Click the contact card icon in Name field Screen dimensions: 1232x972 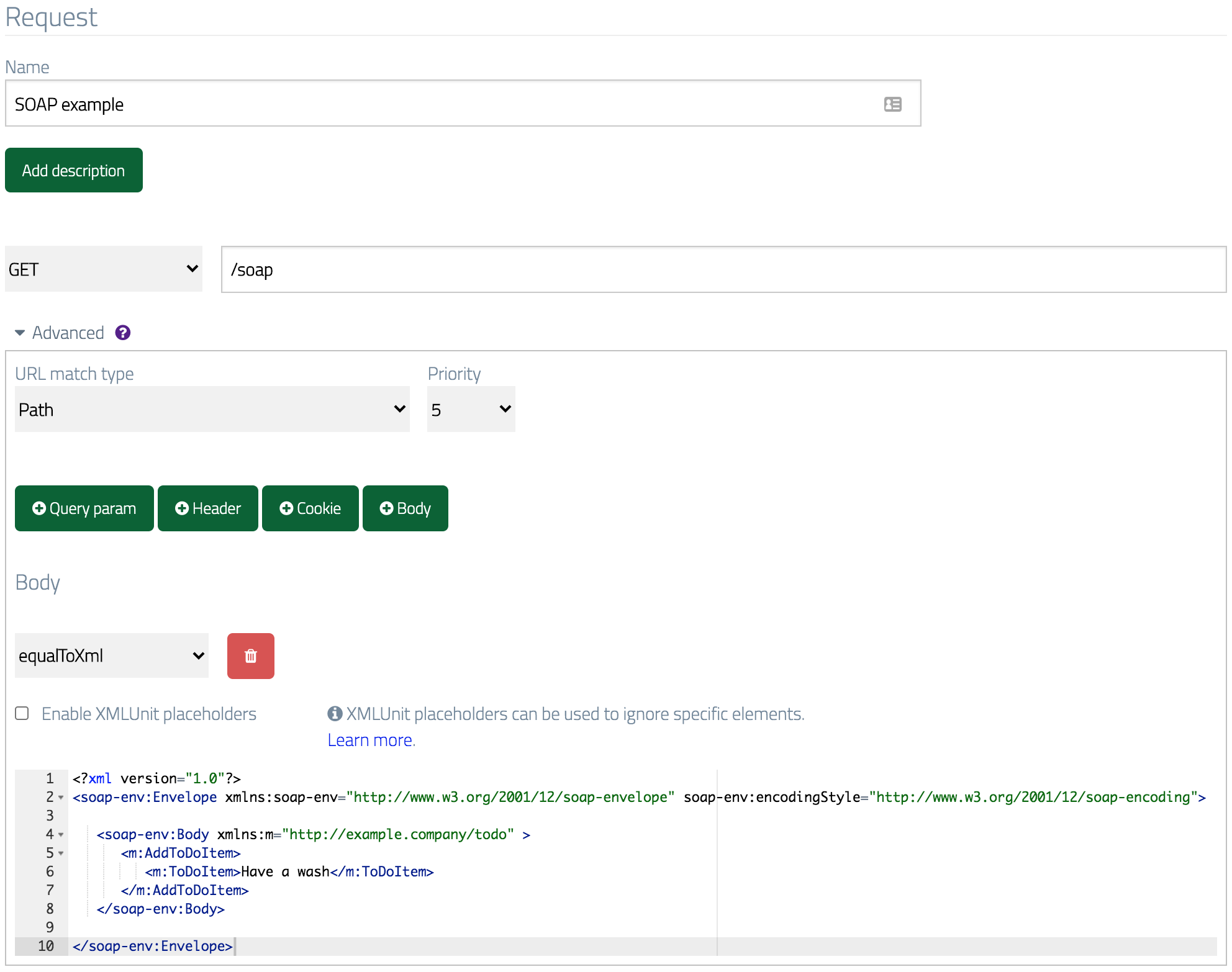point(893,104)
